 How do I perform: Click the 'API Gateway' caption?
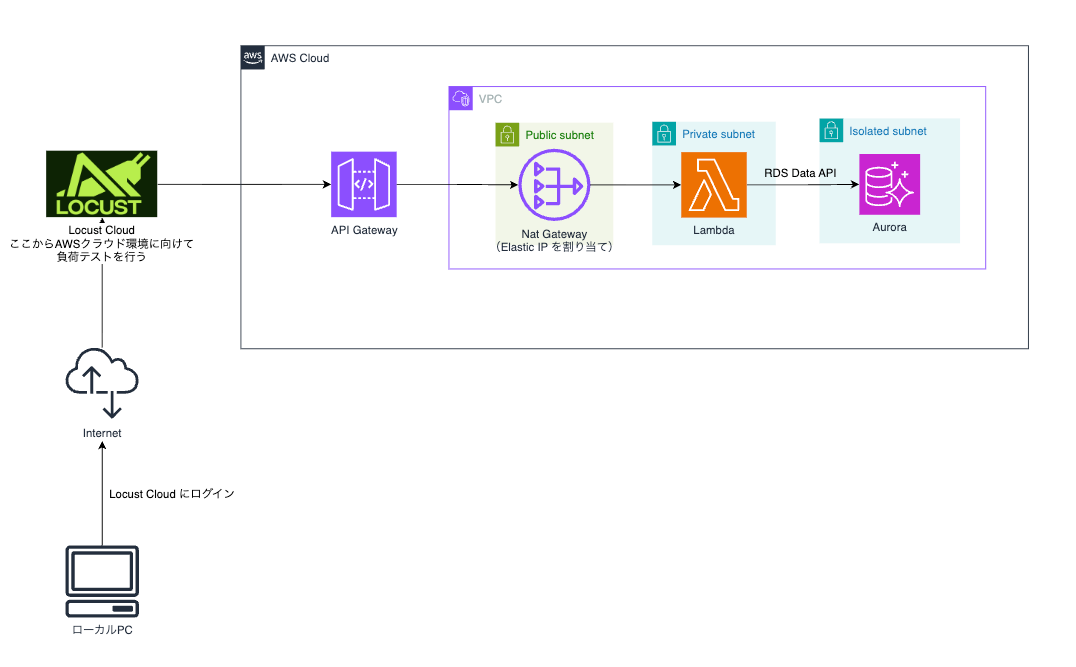[364, 231]
